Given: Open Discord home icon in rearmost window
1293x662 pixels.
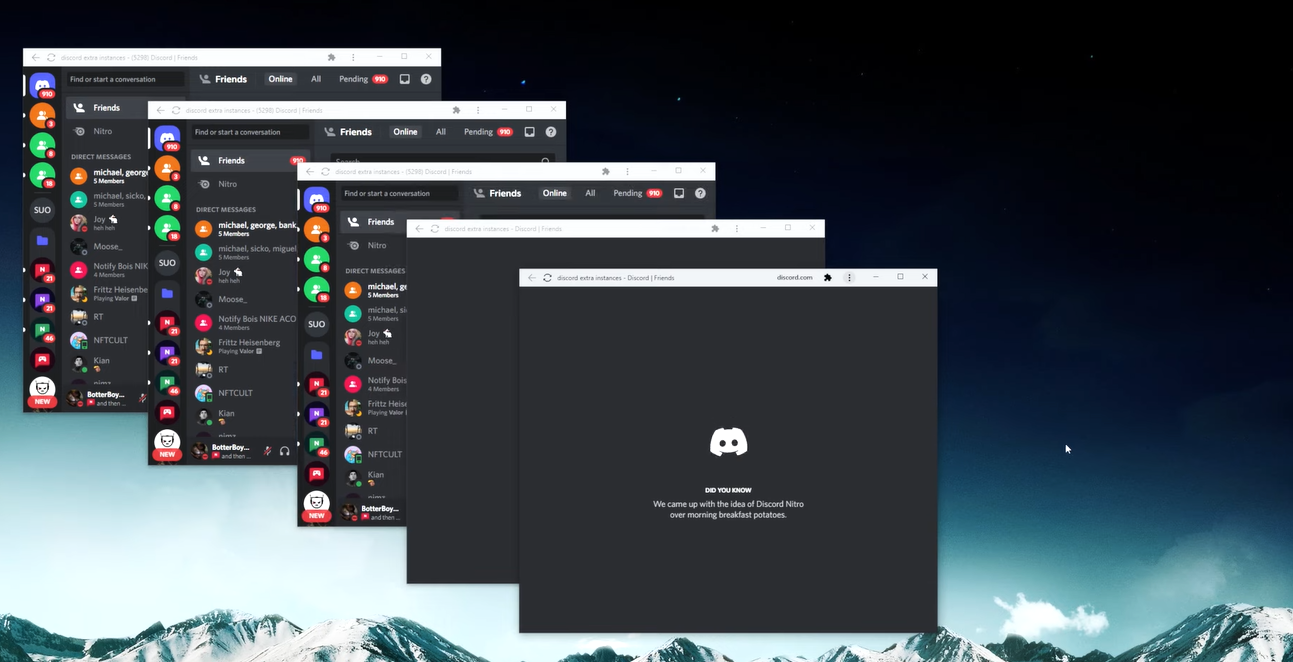Looking at the screenshot, I should pos(42,84).
